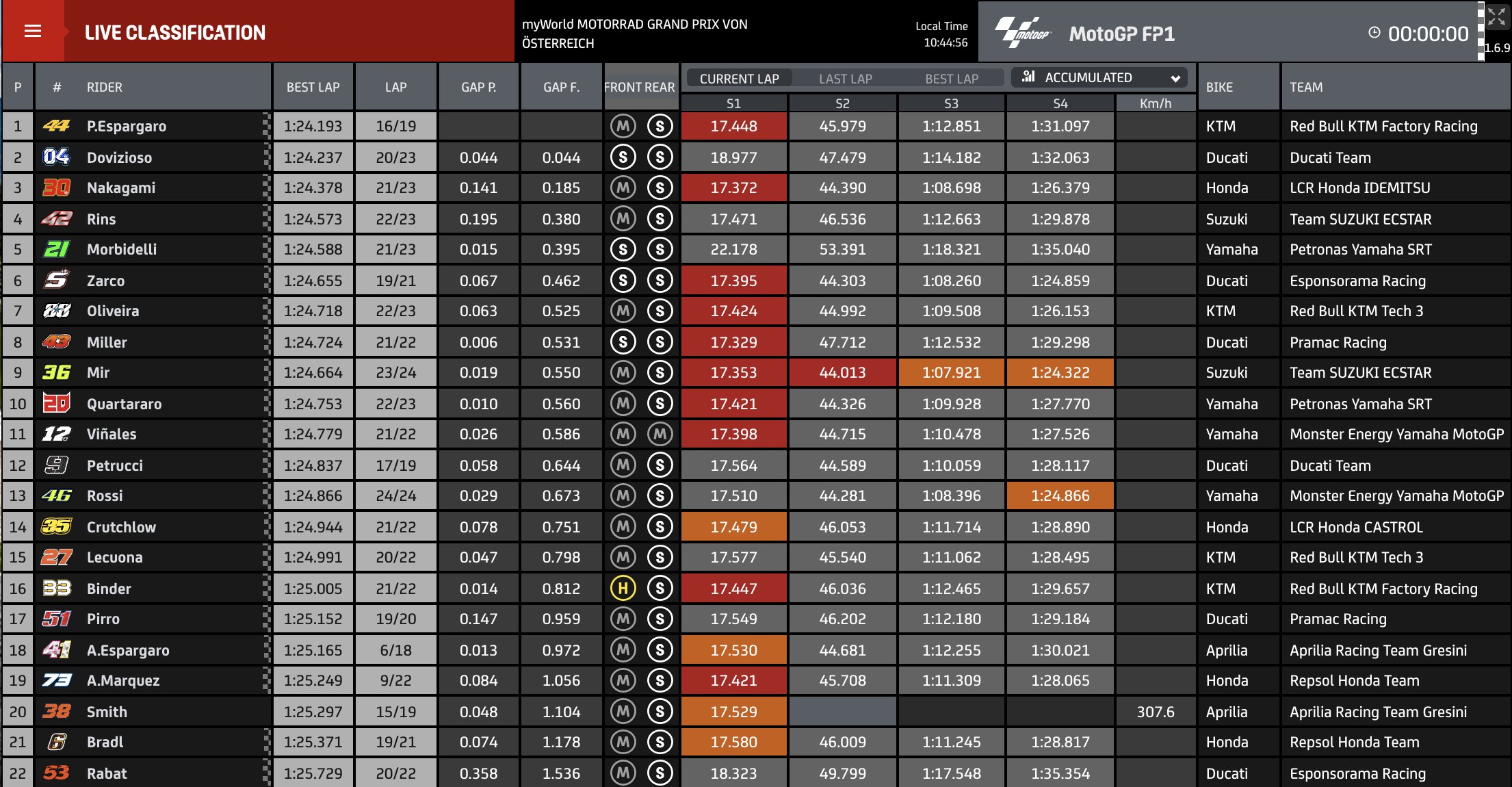Click the session timer clock icon
The height and width of the screenshot is (787, 1512).
(1374, 32)
